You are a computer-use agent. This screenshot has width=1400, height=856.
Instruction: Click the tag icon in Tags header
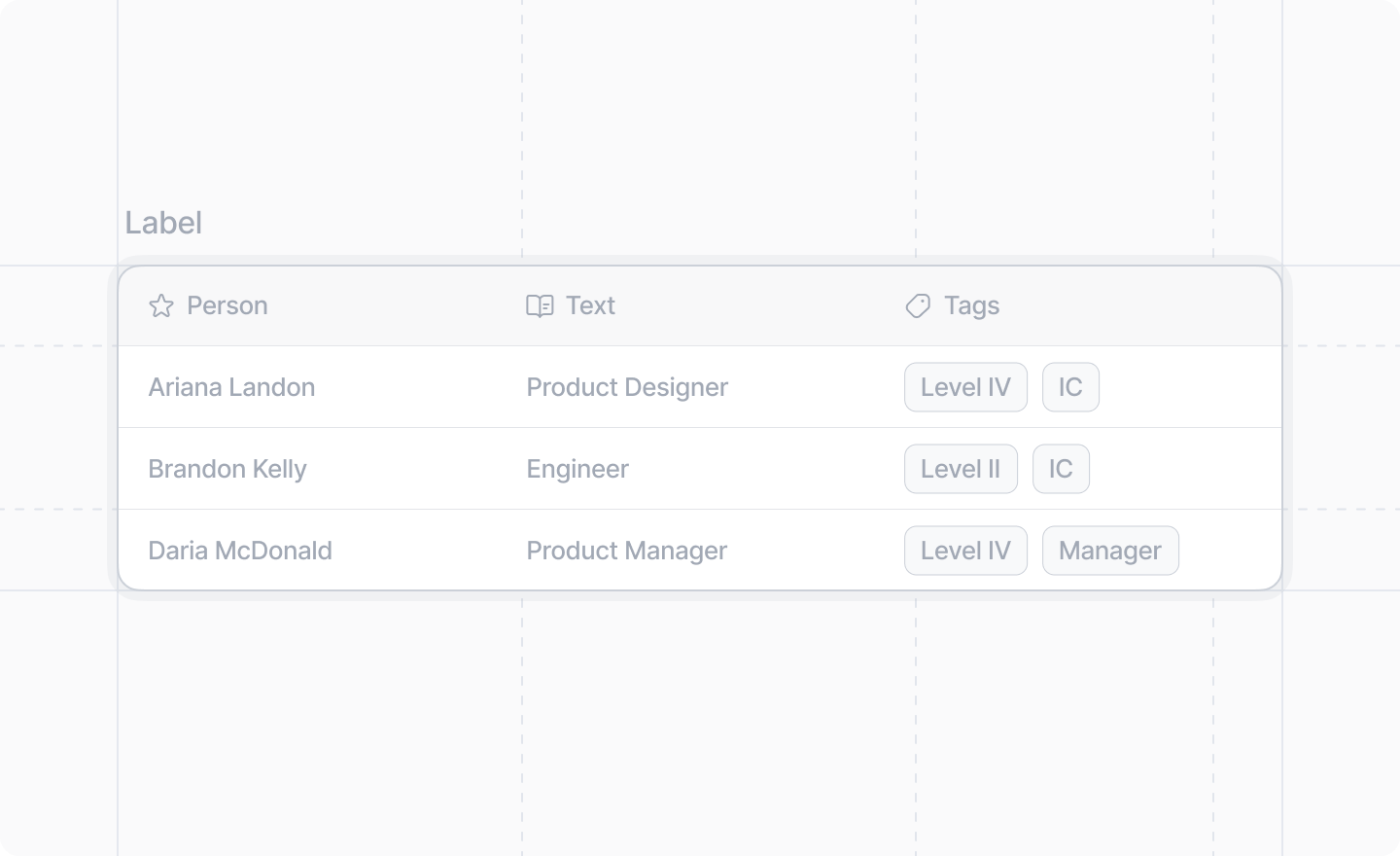(918, 306)
